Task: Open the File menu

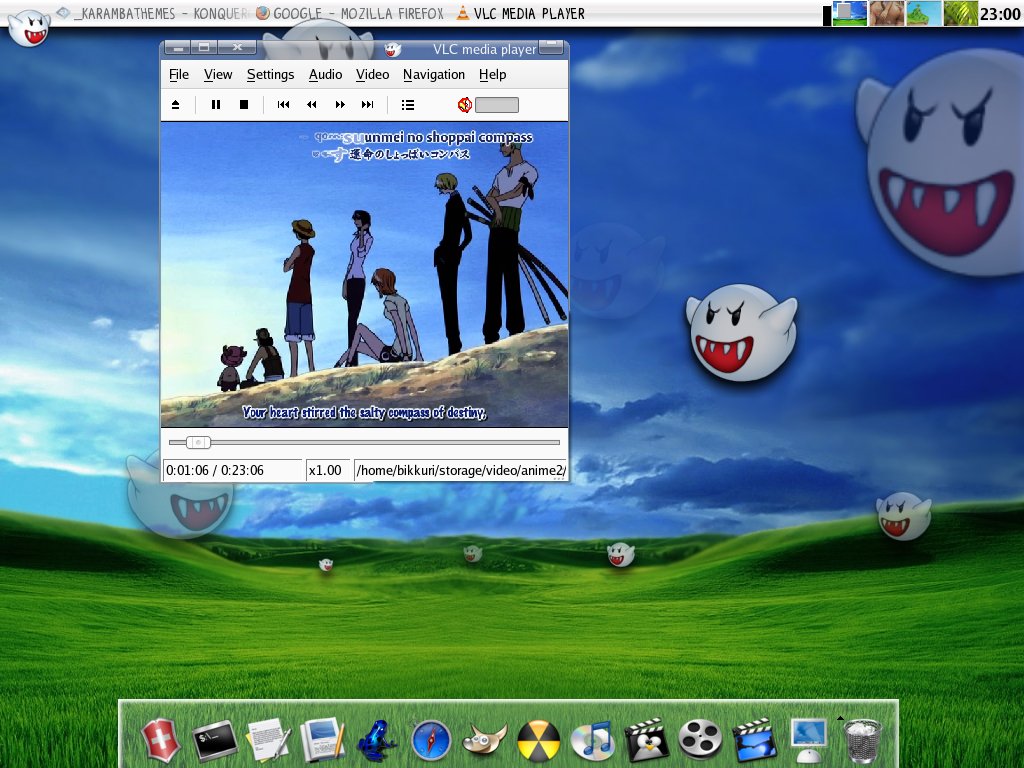Action: coord(179,74)
